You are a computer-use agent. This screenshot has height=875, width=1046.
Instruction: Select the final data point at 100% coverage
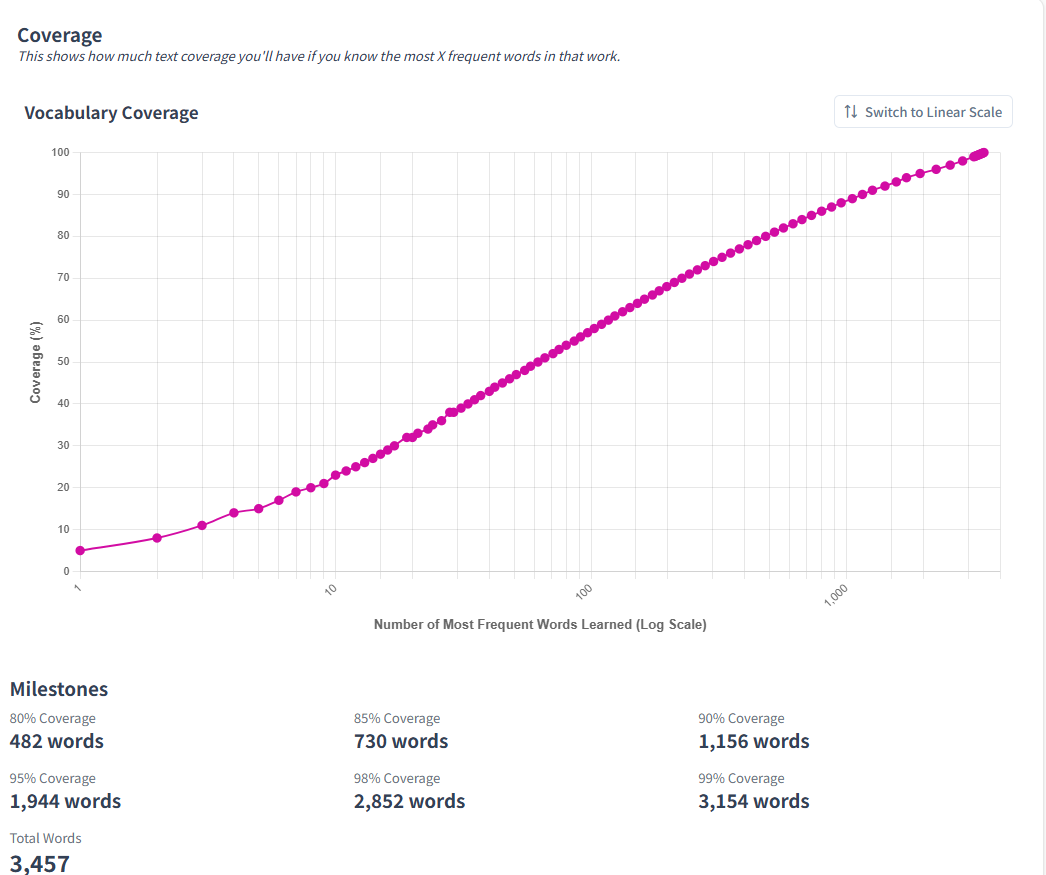(985, 152)
